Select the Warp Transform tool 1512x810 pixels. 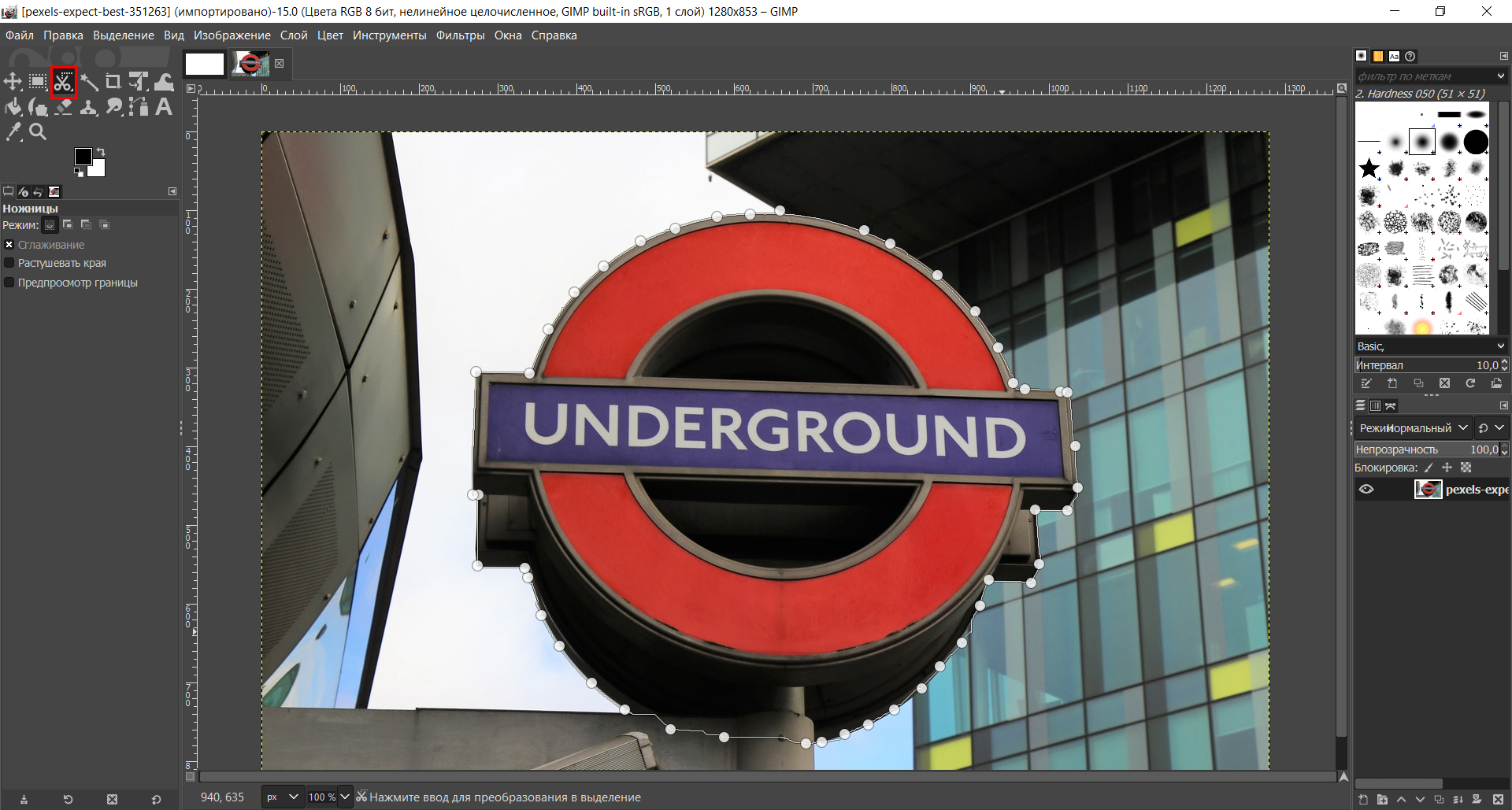[164, 82]
